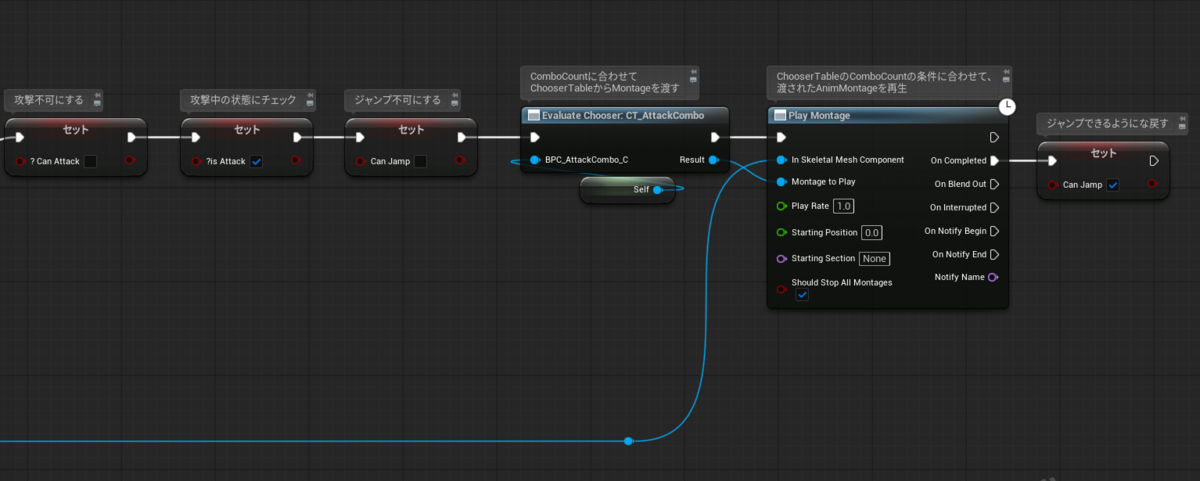Click the purple Notify Name output pin
Image resolution: width=1200 pixels, height=481 pixels.
(993, 277)
